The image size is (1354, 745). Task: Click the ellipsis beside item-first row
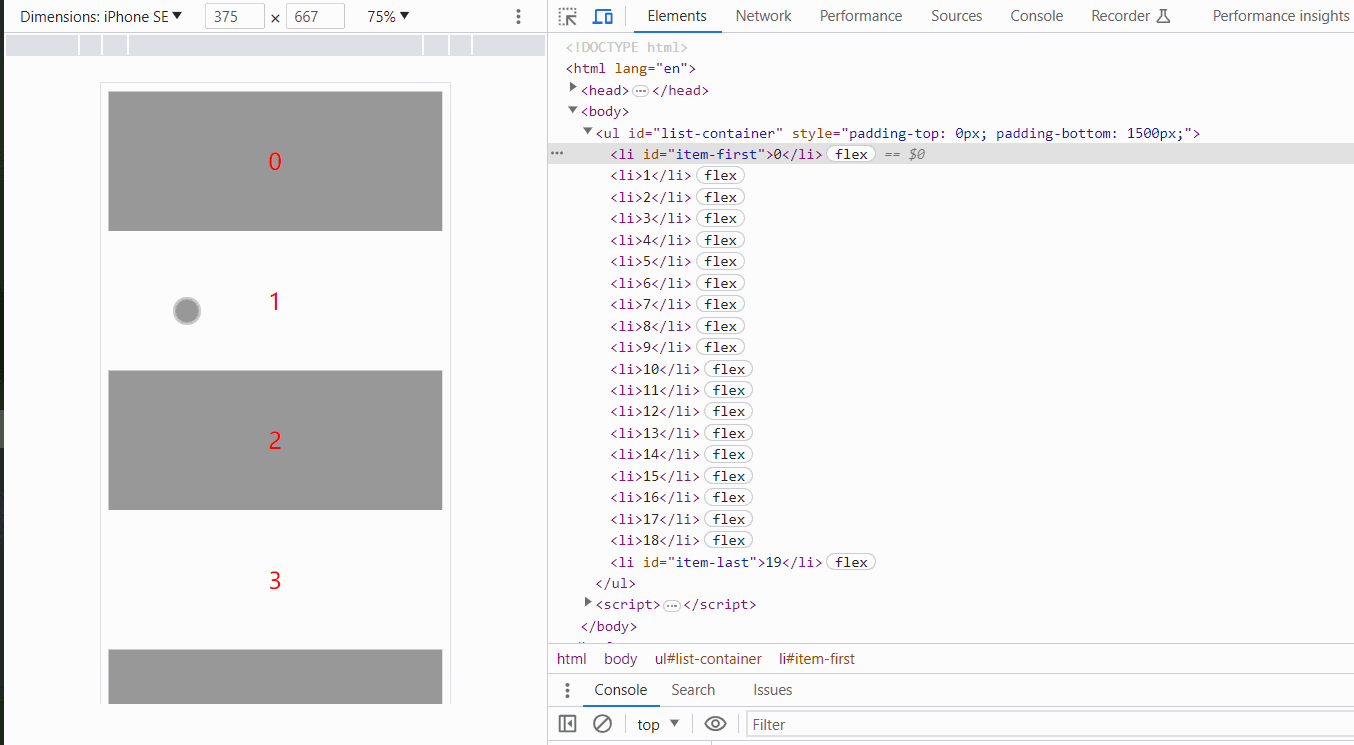557,154
